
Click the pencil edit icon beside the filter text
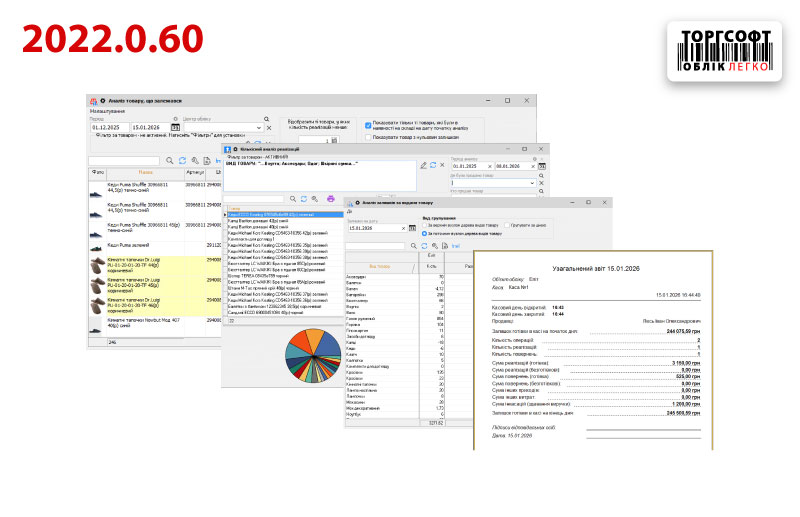(x=422, y=165)
